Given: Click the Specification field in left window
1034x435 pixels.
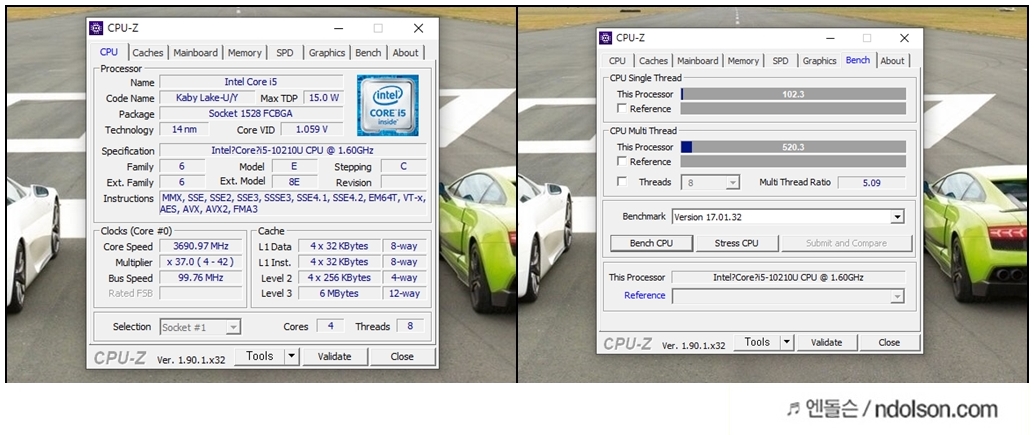Looking at the screenshot, I should 293,151.
